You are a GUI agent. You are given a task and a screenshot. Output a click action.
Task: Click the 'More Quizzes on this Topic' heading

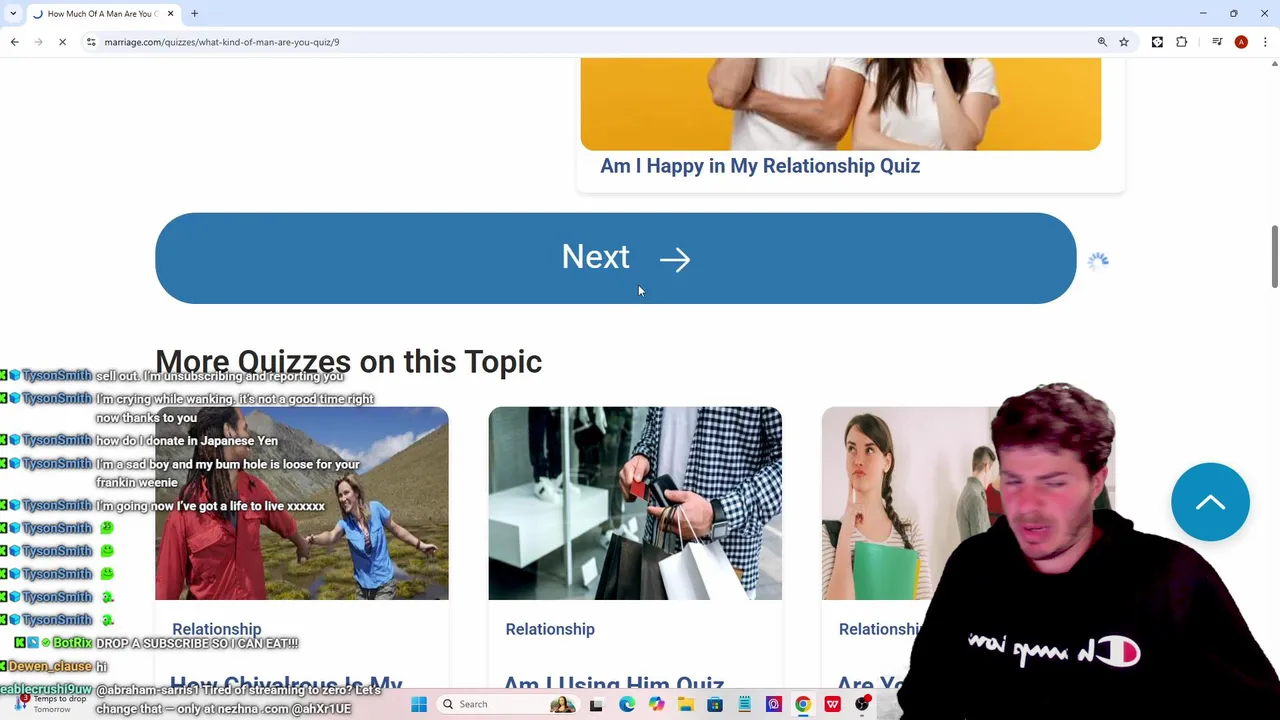pyautogui.click(x=348, y=361)
